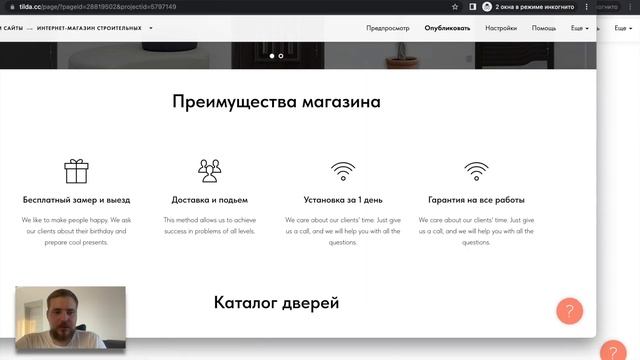Open the browser side panel icon

point(472,7)
